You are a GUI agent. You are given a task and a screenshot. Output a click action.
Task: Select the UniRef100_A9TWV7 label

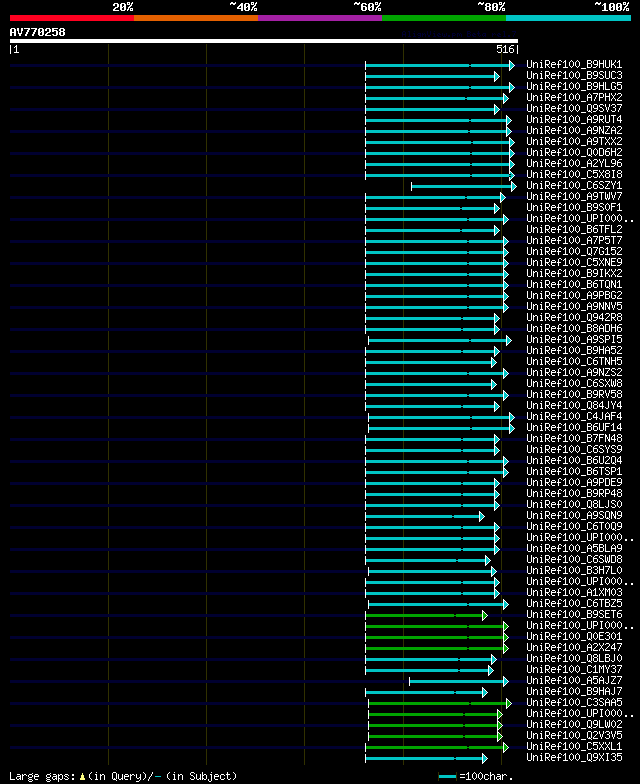click(x=574, y=196)
